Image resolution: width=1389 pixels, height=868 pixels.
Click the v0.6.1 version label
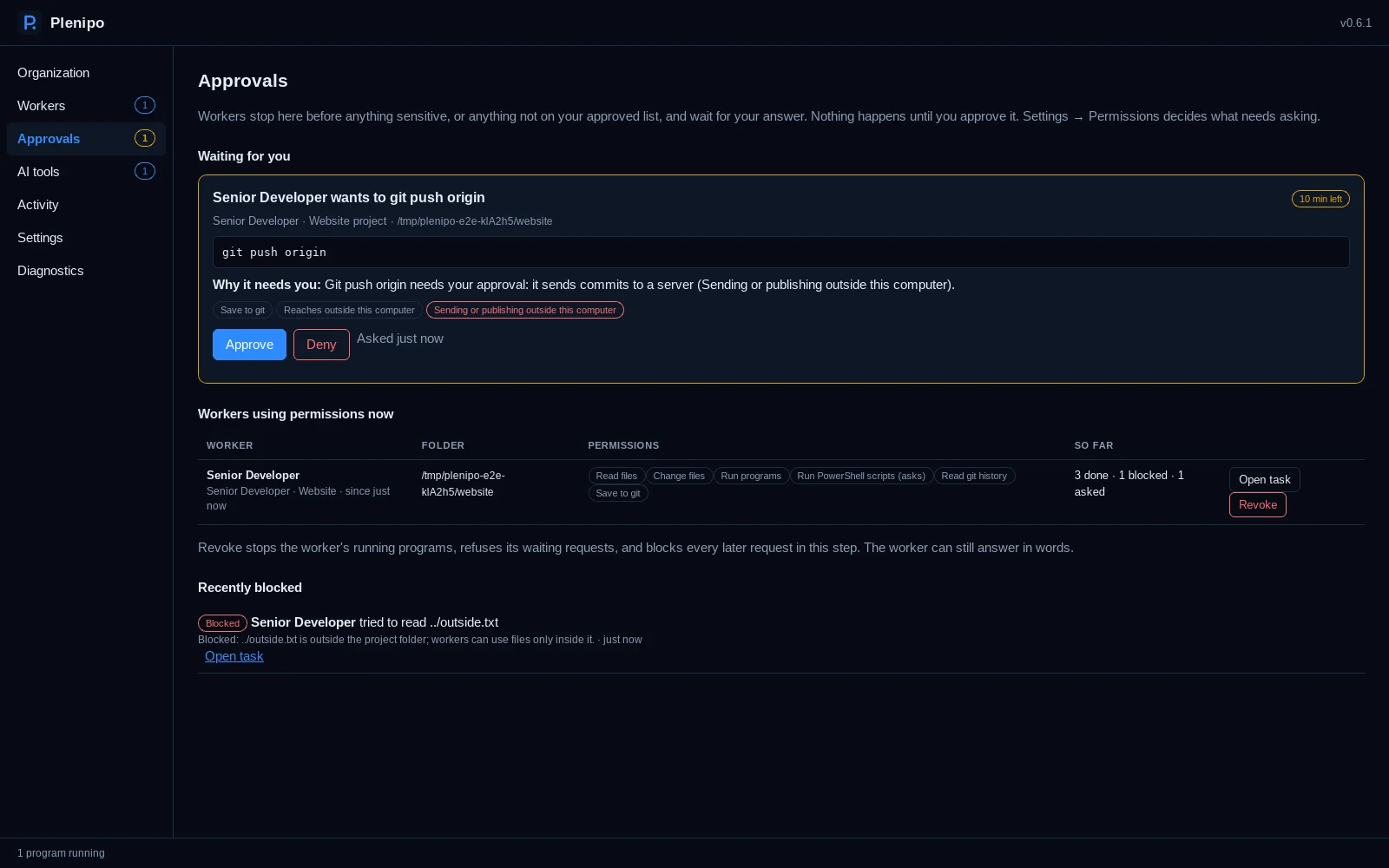pyautogui.click(x=1356, y=23)
